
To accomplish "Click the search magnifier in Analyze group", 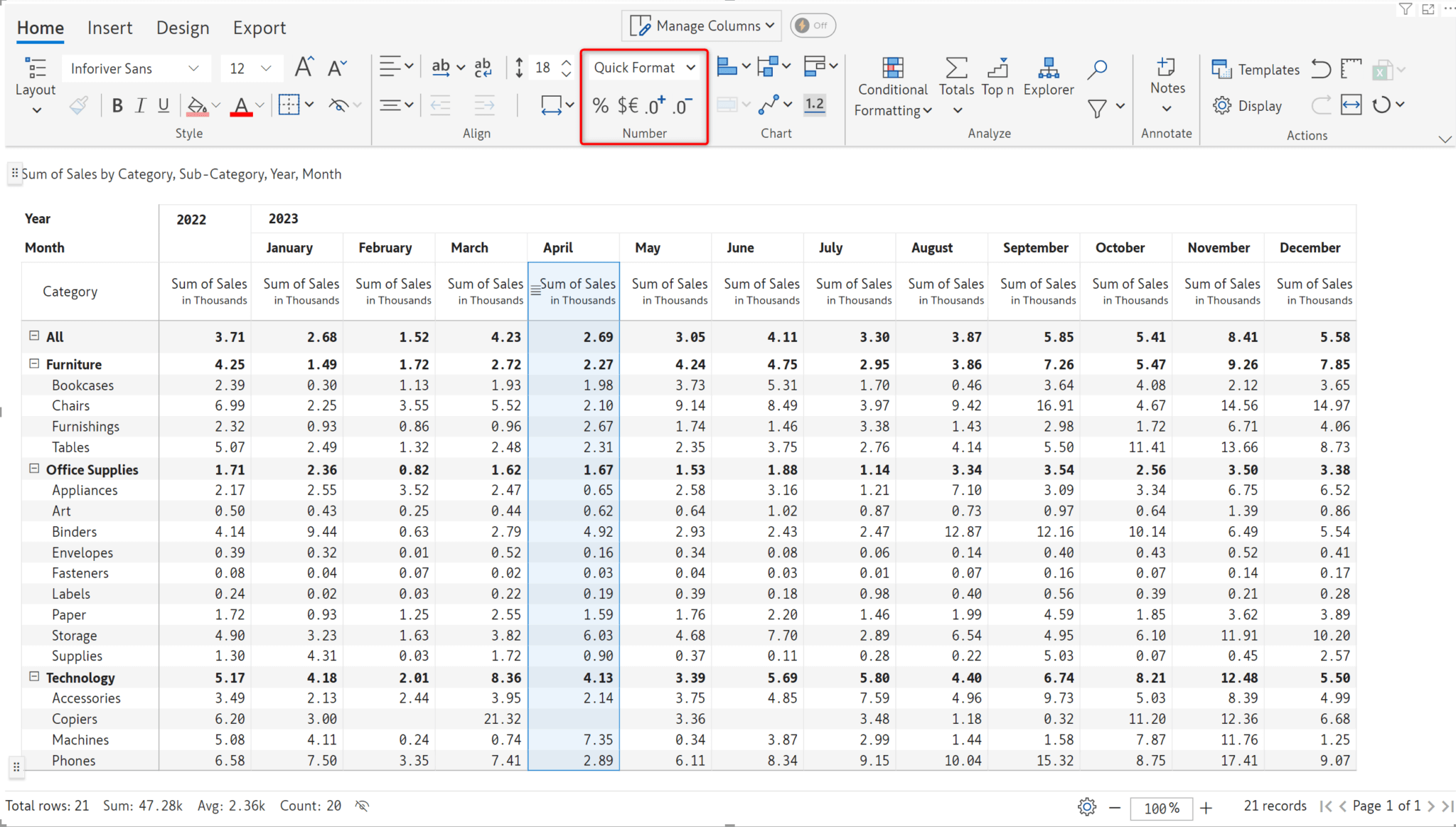I will [1096, 70].
